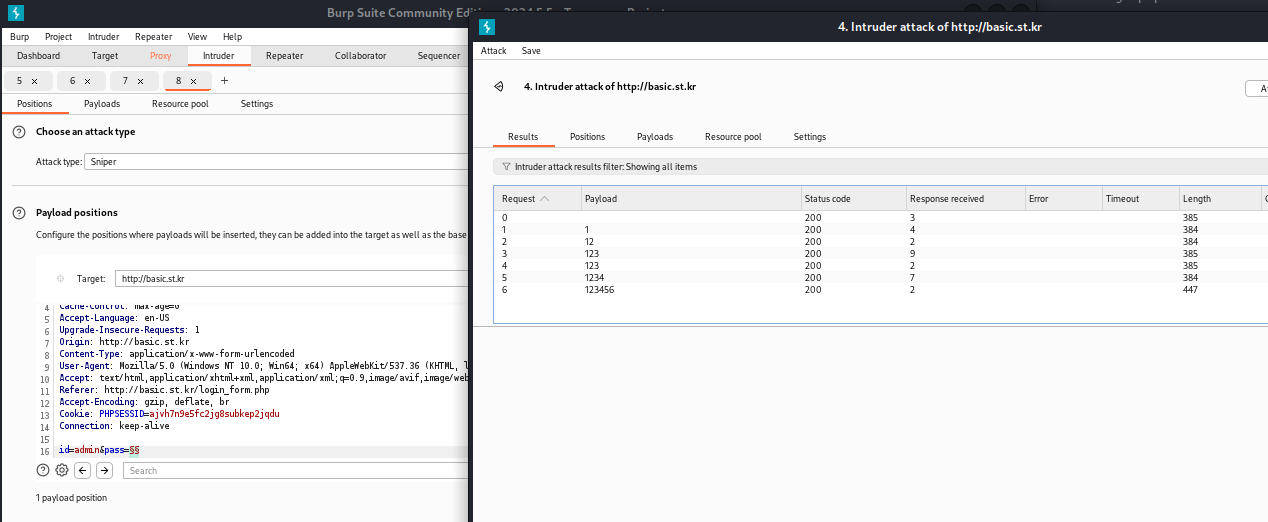Image resolution: width=1268 pixels, height=522 pixels.
Task: Open Payloads tab in main Intruder window
Action: click(x=102, y=104)
